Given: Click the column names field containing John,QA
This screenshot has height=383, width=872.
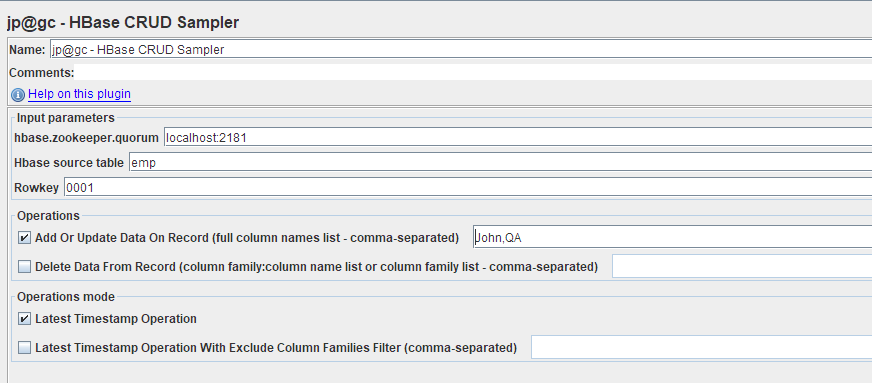Looking at the screenshot, I should coord(672,238).
